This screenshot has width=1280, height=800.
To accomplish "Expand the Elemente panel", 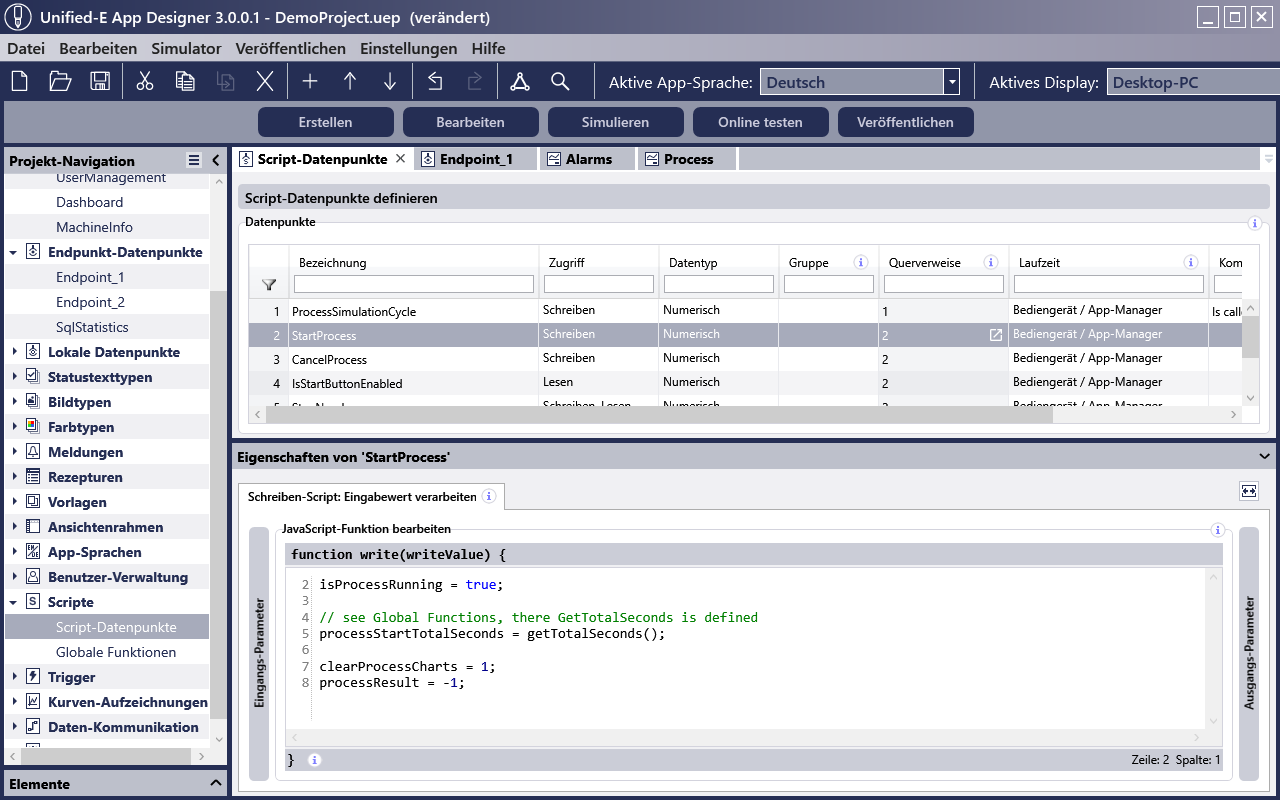I will point(215,783).
